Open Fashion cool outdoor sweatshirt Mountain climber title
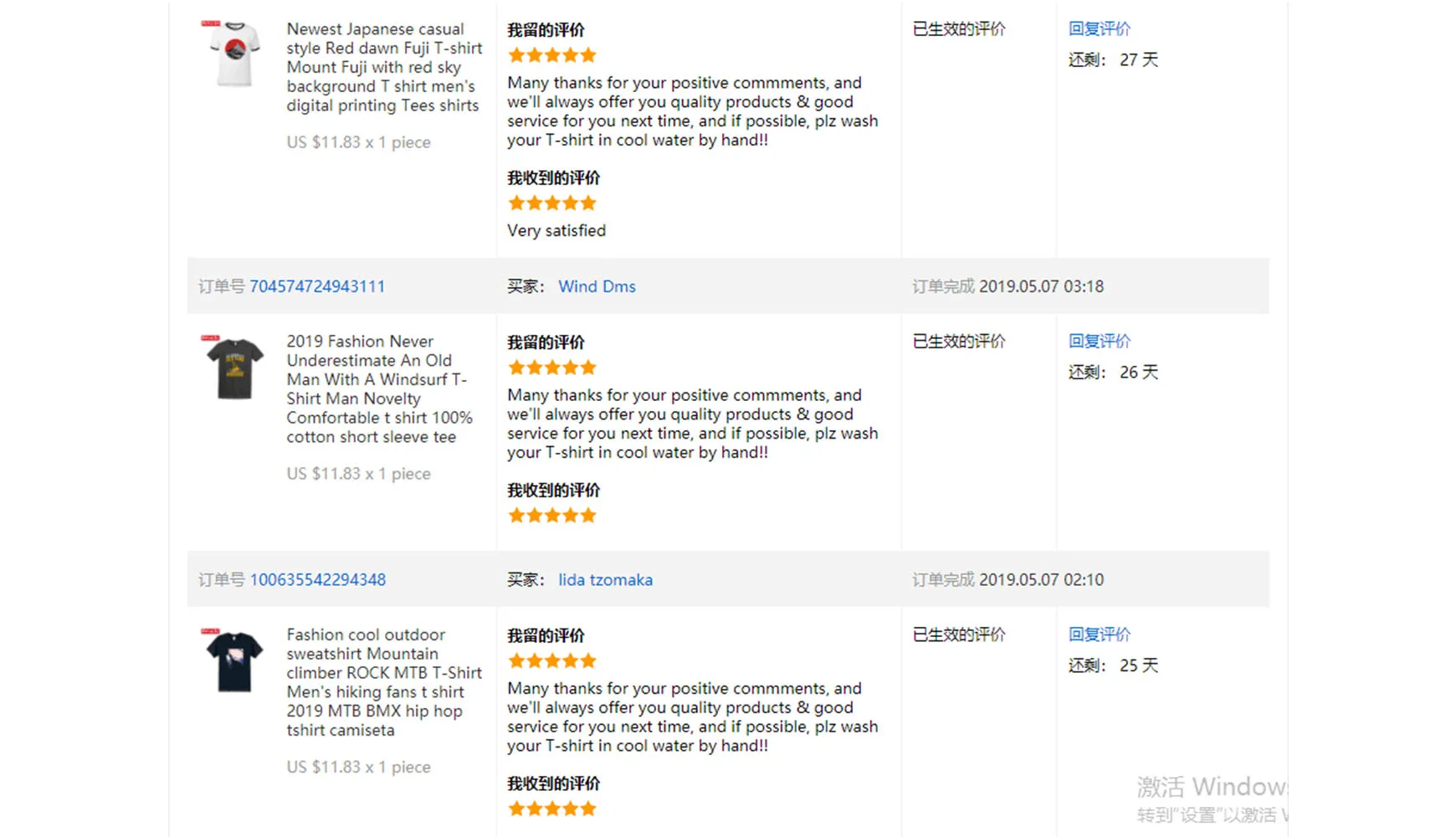1456x837 pixels. 384,682
